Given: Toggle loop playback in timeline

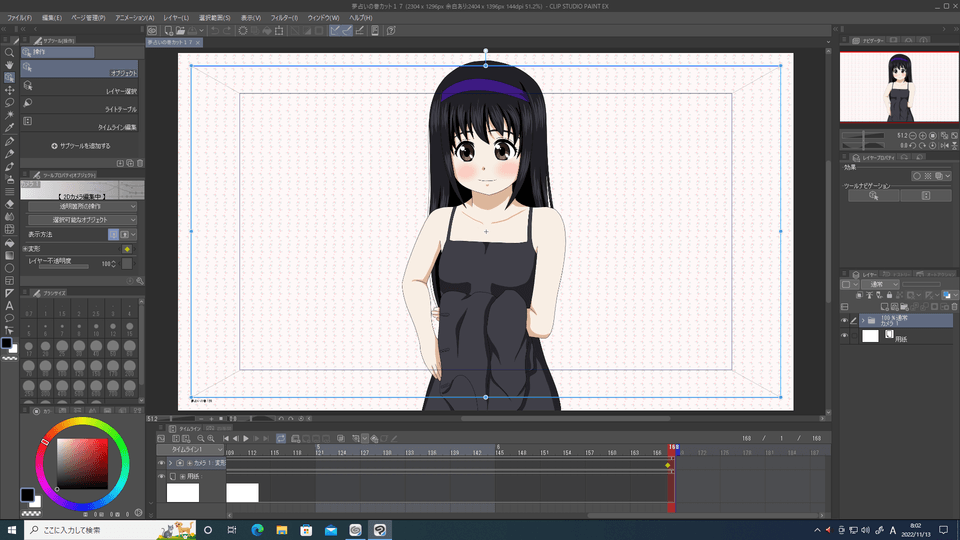Looking at the screenshot, I should [x=280, y=438].
